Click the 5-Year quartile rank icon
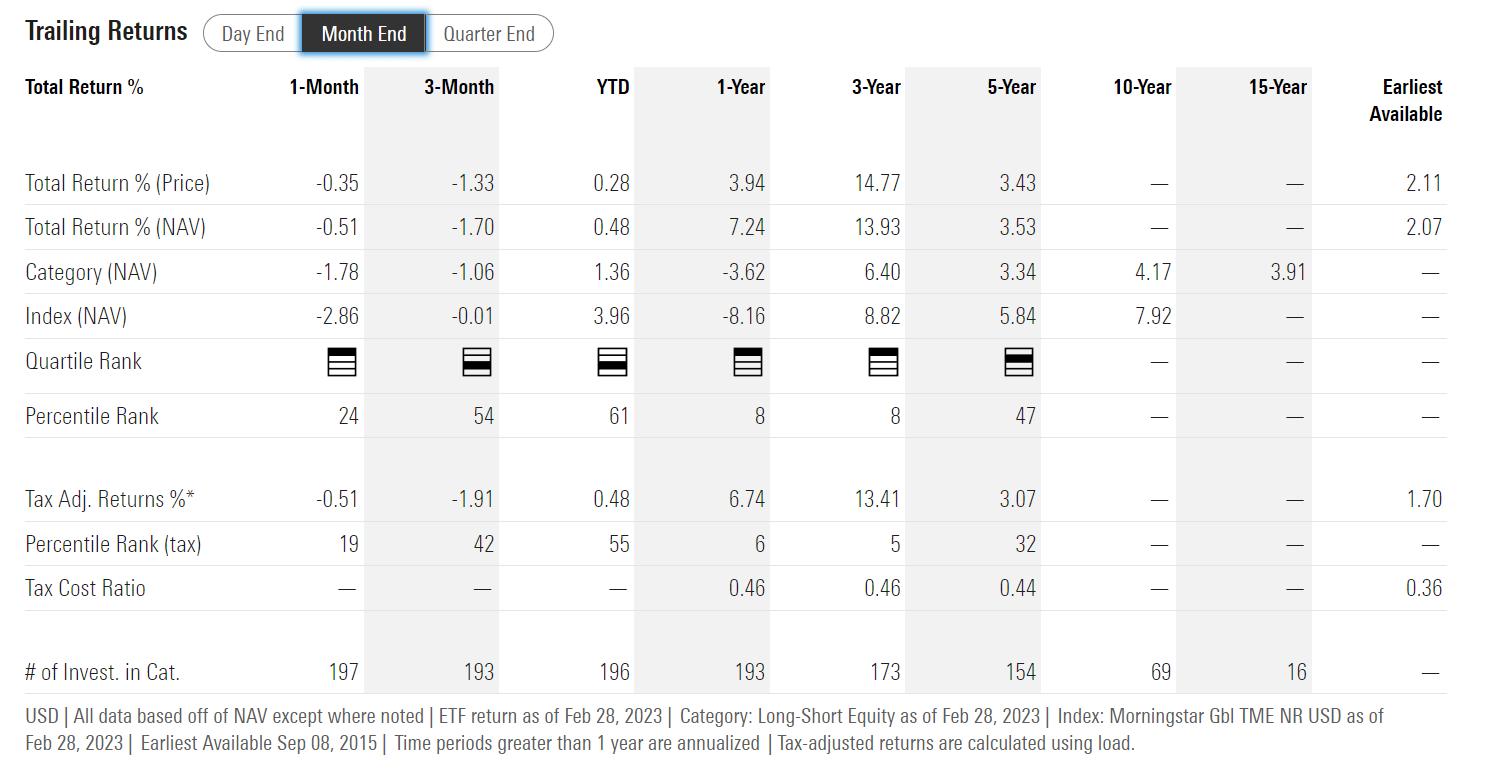Image resolution: width=1503 pixels, height=783 pixels. pos(1018,361)
